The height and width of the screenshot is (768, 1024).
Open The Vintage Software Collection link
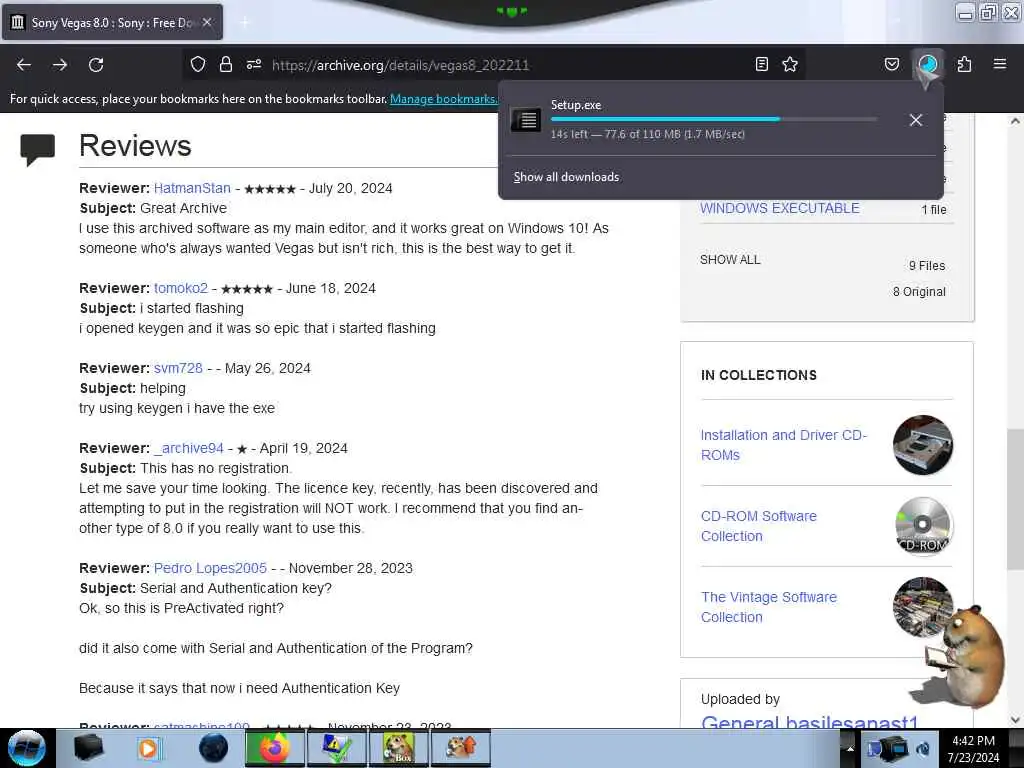[x=769, y=607]
